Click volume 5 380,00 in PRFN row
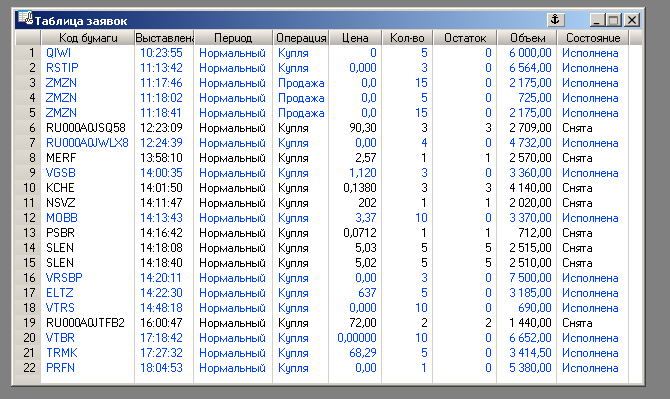This screenshot has height=399, width=670. pyautogui.click(x=530, y=368)
